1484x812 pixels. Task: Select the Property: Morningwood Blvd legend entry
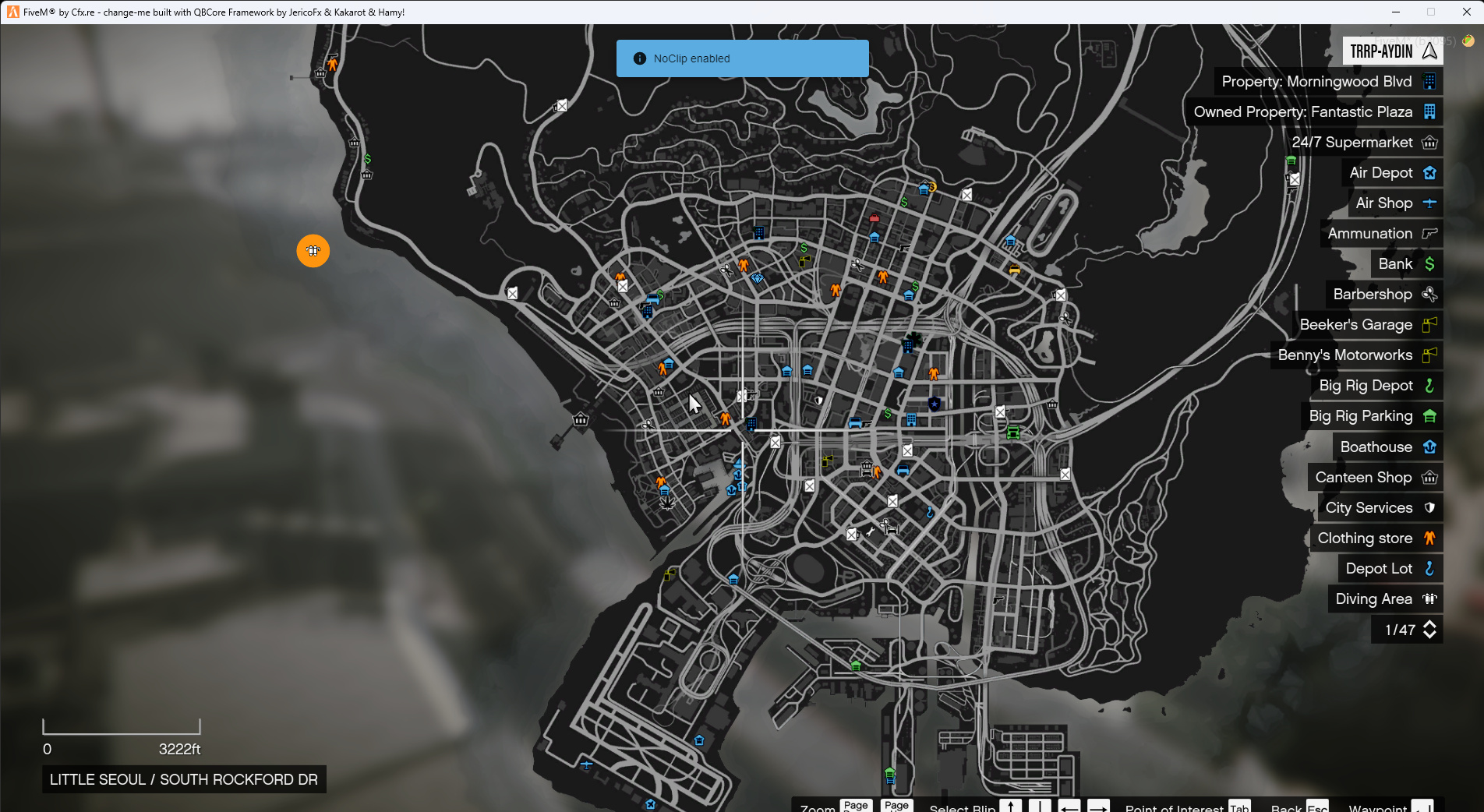pyautogui.click(x=1327, y=82)
